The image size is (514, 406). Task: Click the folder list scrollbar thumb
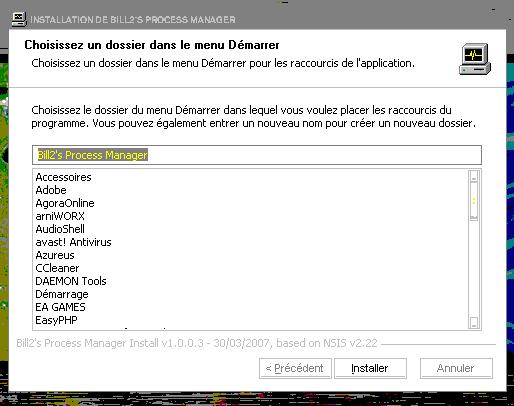coord(474,201)
